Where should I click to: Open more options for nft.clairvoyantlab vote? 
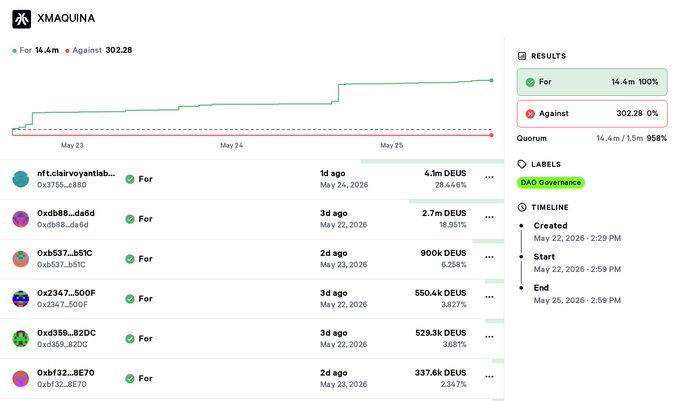489,177
